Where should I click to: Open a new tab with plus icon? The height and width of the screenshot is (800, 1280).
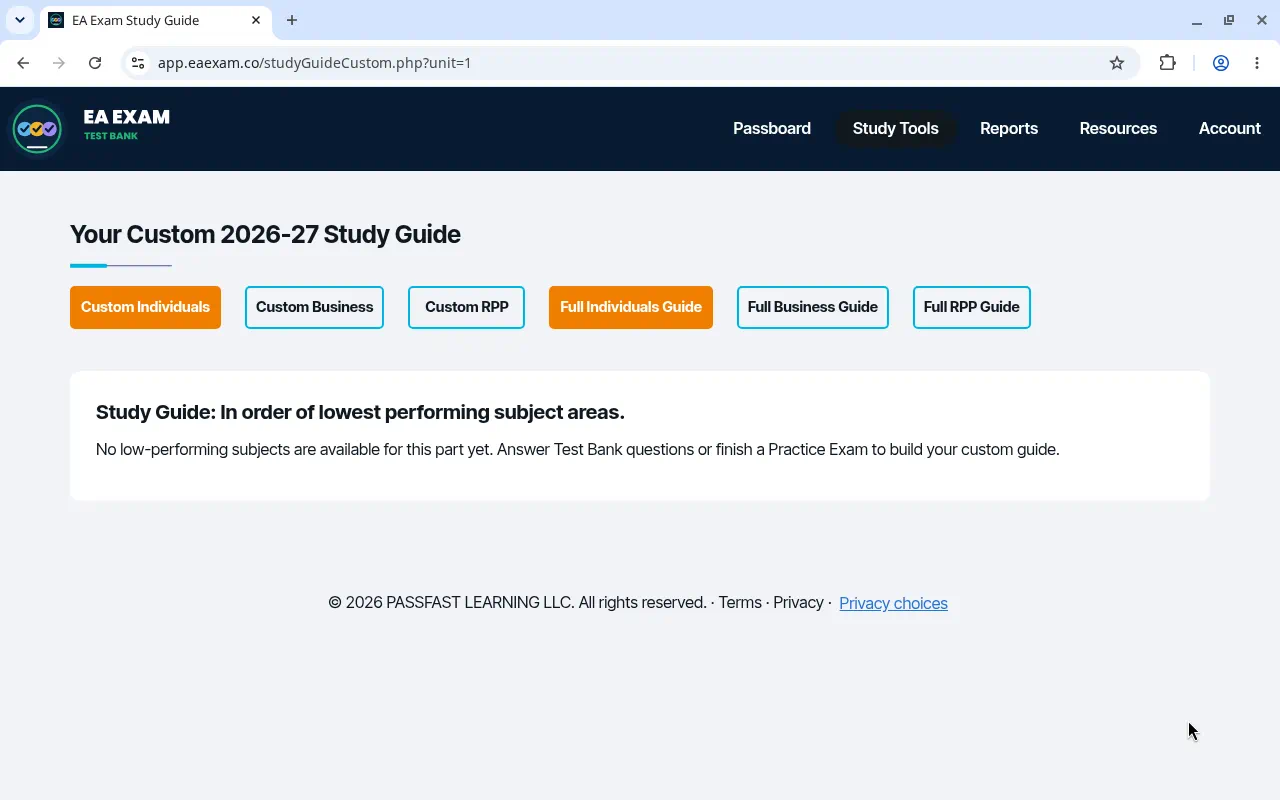292,20
